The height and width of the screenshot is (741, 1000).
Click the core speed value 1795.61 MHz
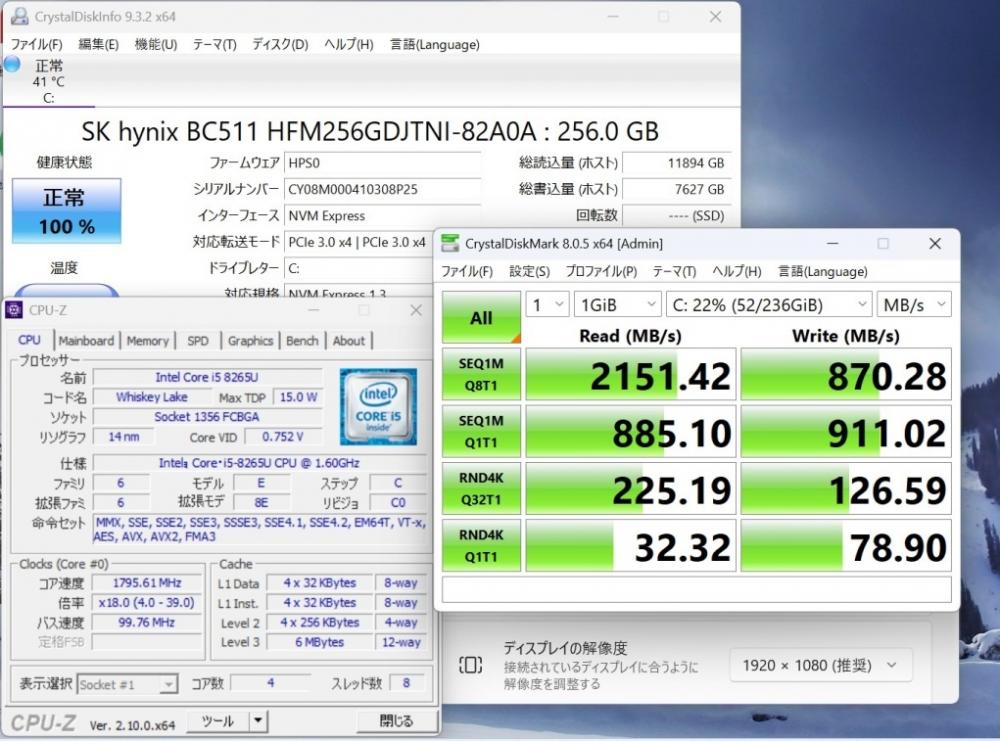[147, 583]
